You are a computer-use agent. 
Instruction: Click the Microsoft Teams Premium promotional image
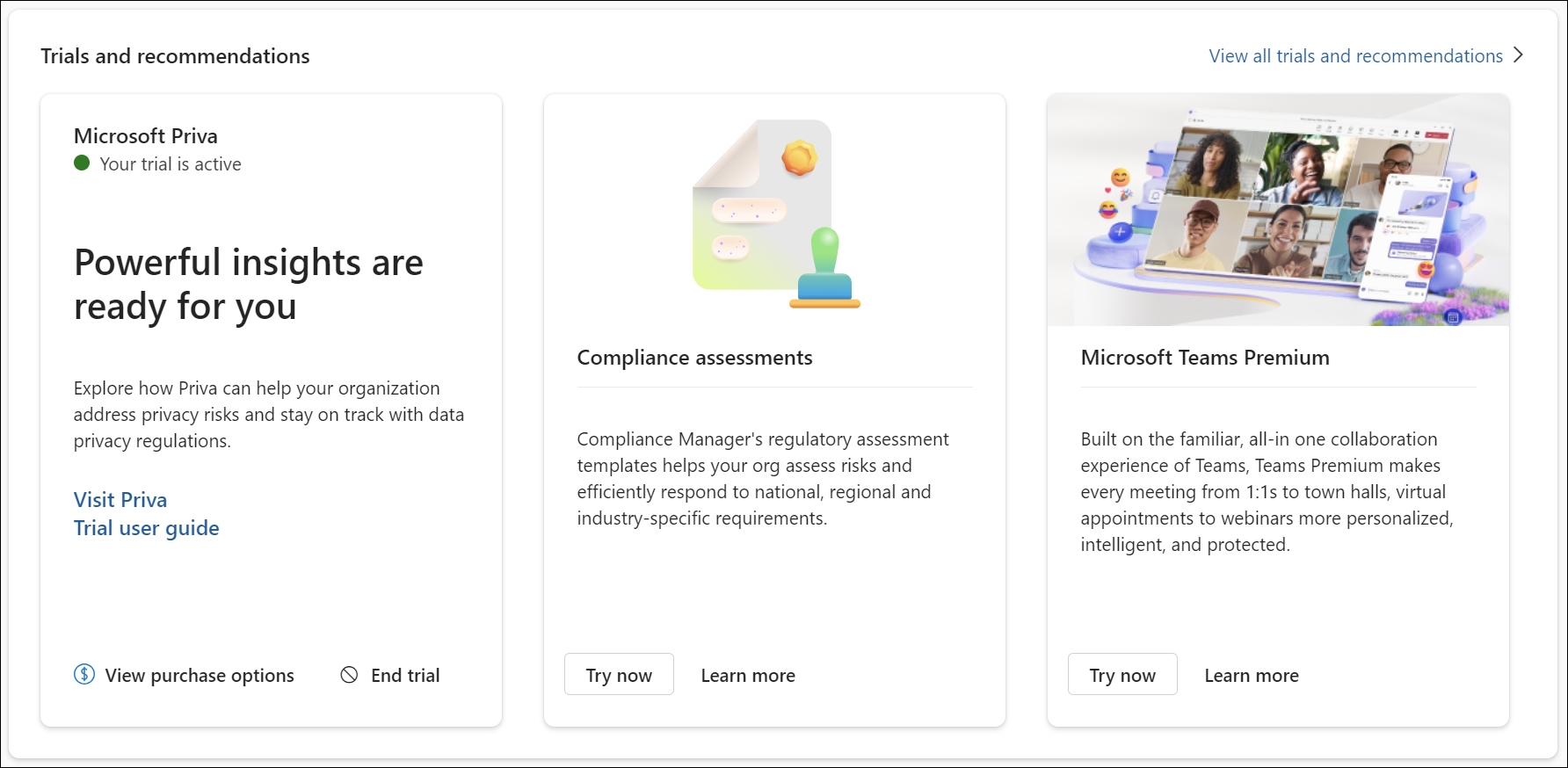click(1276, 210)
